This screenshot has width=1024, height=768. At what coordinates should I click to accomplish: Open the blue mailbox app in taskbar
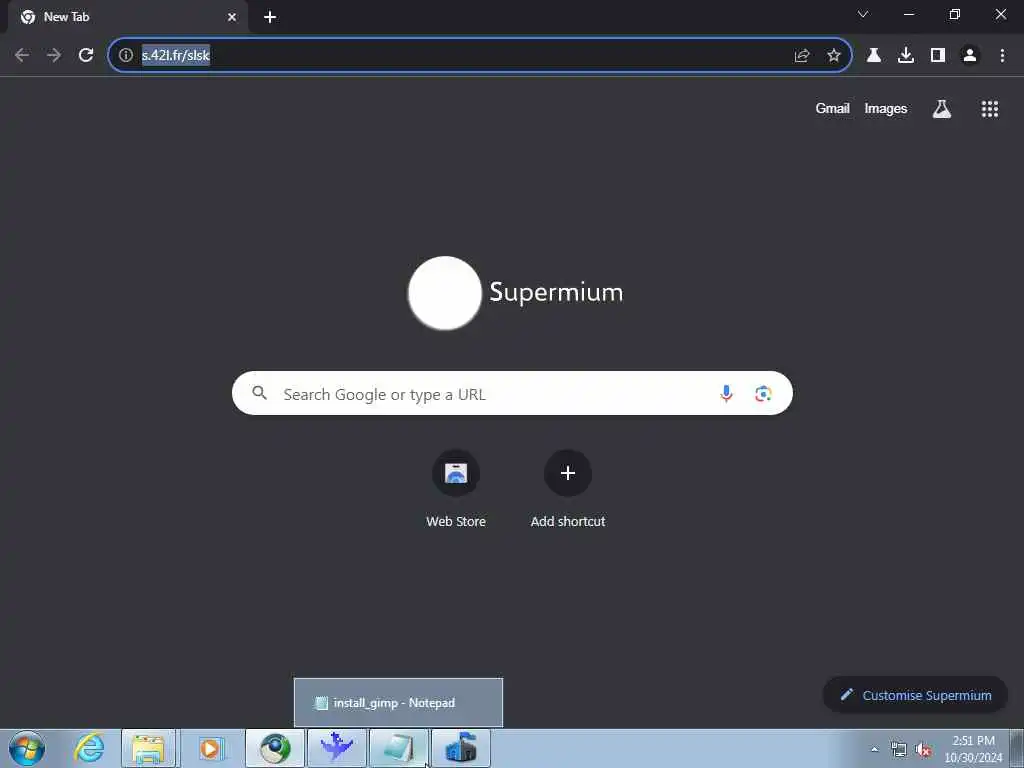(x=460, y=748)
